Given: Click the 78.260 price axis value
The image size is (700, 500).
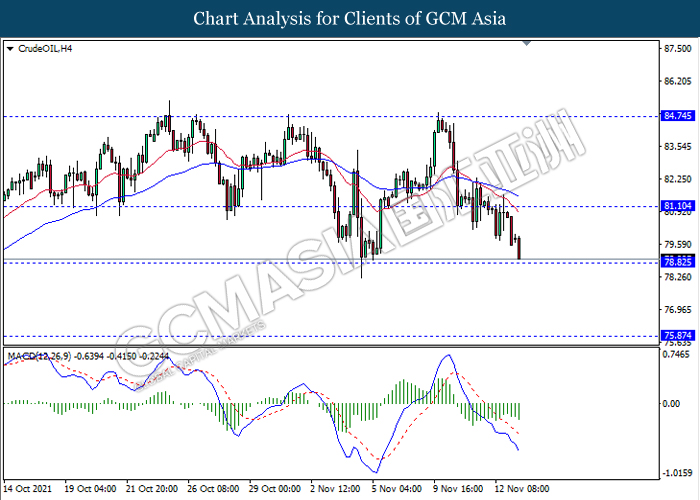Looking at the screenshot, I should tap(678, 277).
